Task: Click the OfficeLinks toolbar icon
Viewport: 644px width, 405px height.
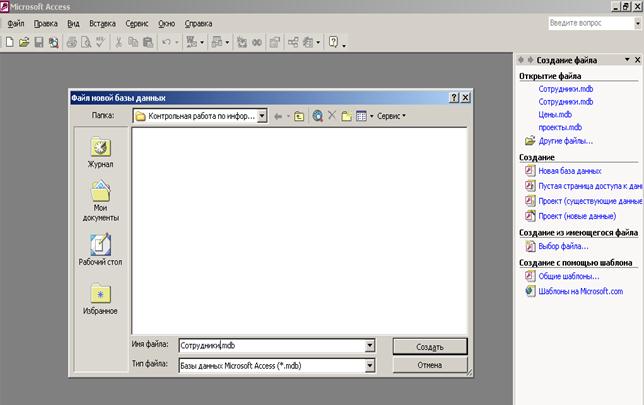Action: tap(191, 42)
